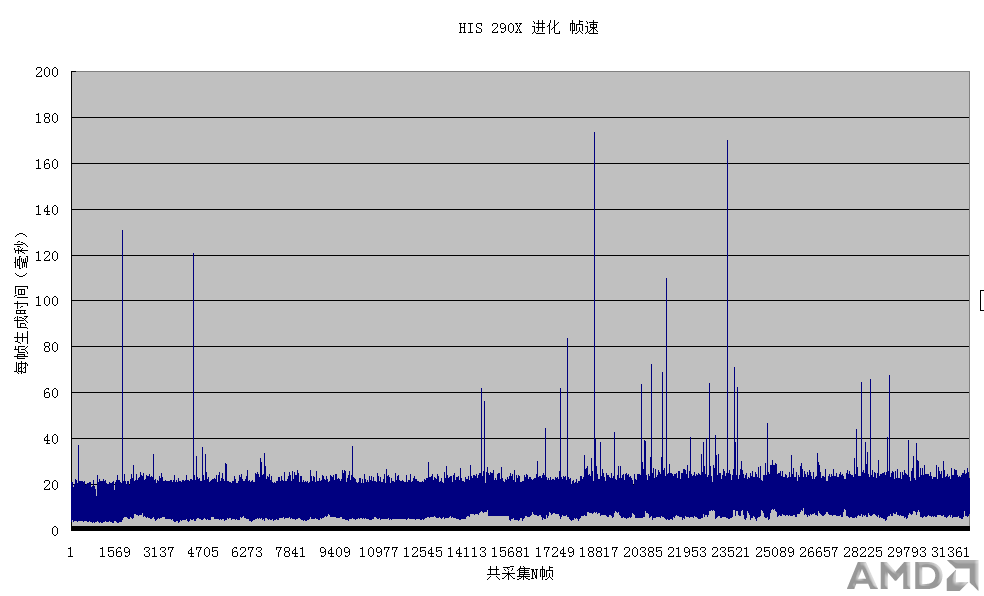Click the x-axis tick label "15681"
Viewport: 984px width, 596px height.
coord(510,552)
